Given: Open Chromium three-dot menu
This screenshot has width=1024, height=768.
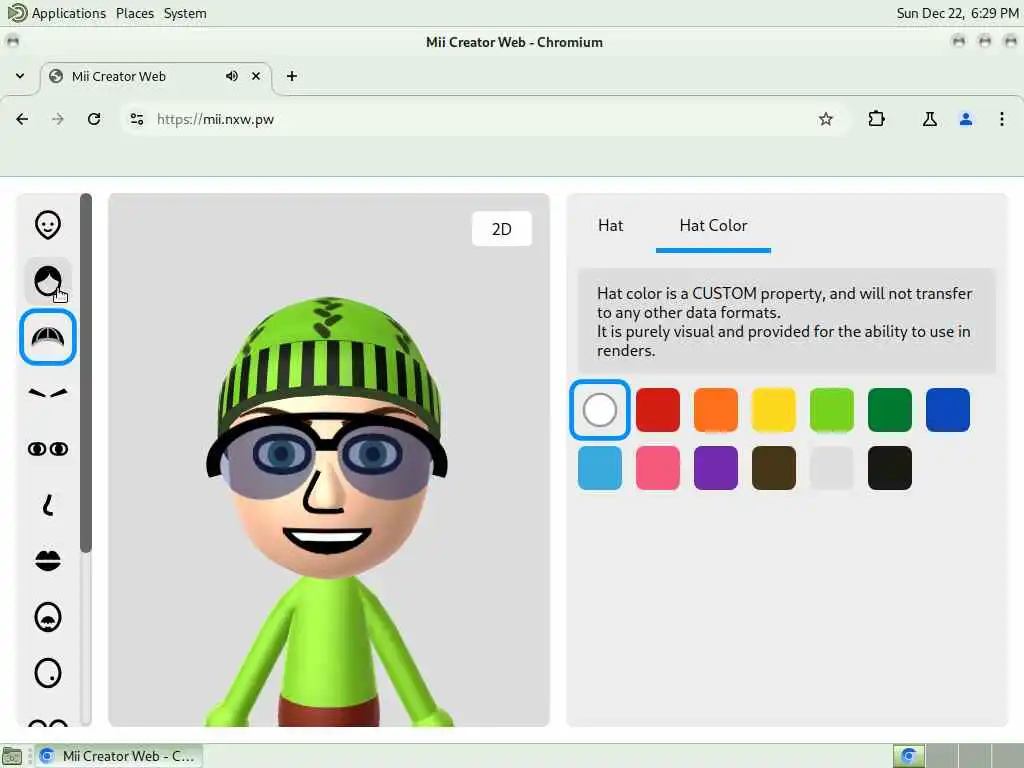Looking at the screenshot, I should tap(1002, 119).
